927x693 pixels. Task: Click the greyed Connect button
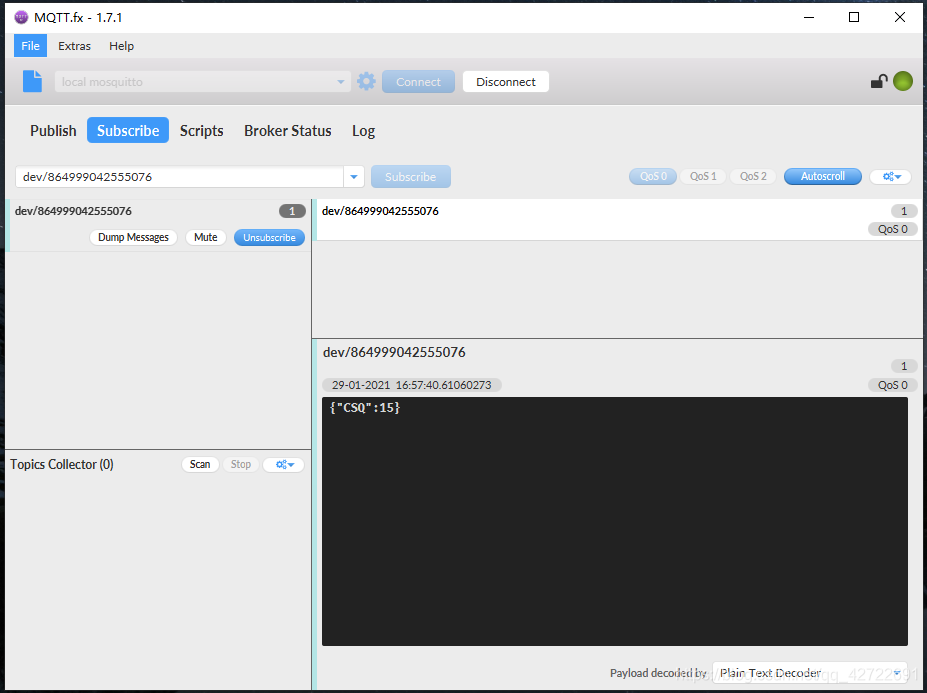[x=419, y=82]
